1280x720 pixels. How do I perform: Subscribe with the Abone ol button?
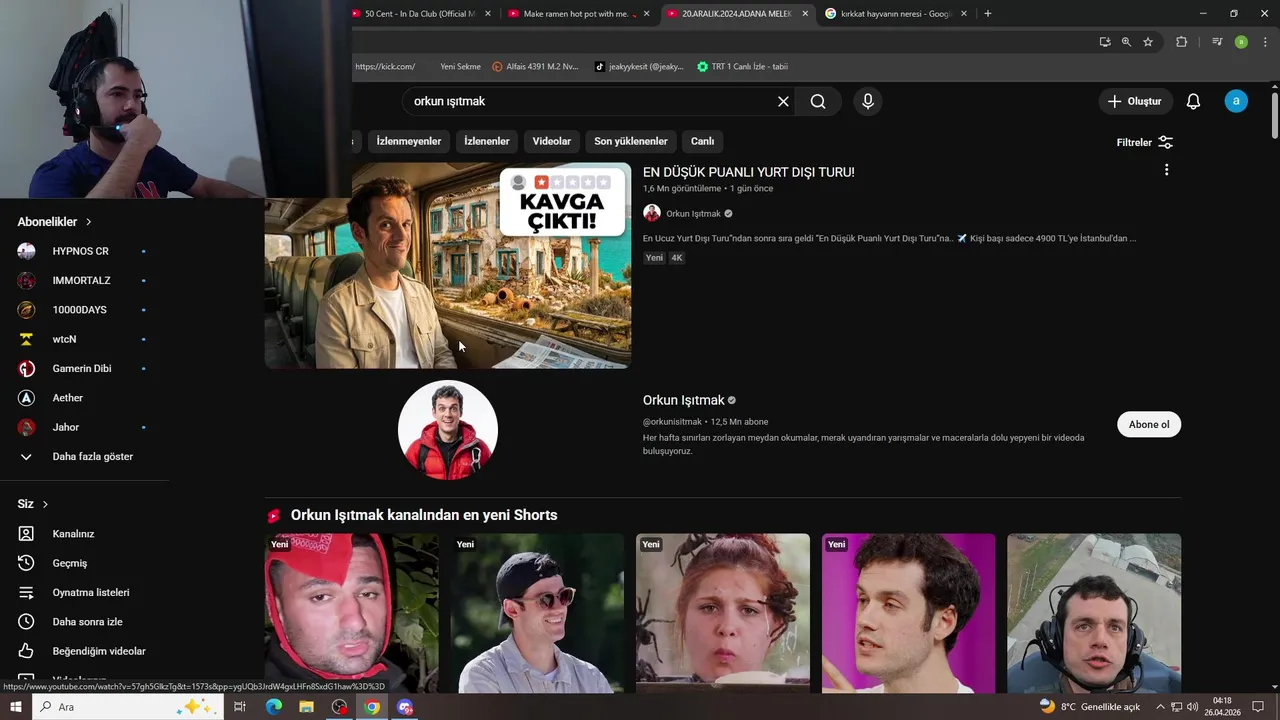pos(1149,424)
